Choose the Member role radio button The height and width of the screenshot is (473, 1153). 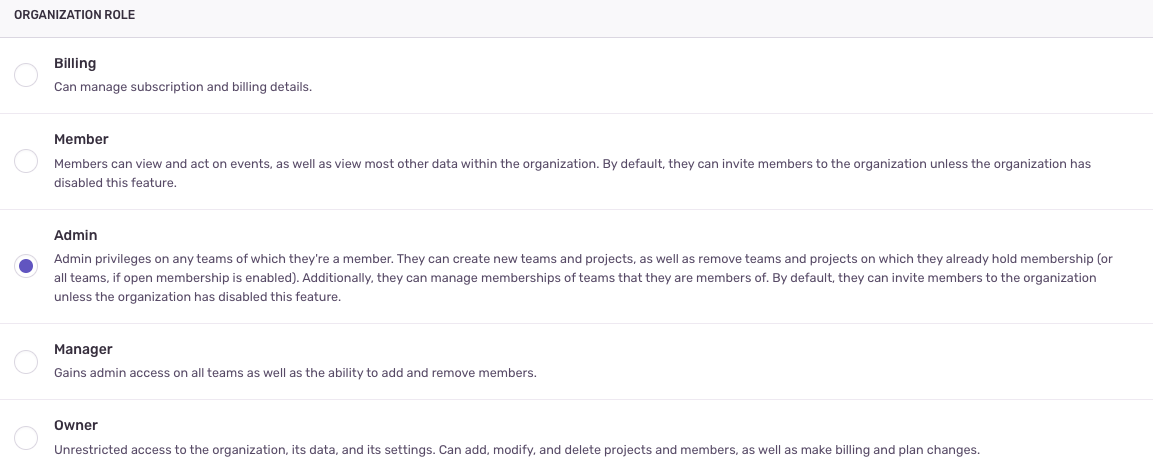click(x=26, y=161)
